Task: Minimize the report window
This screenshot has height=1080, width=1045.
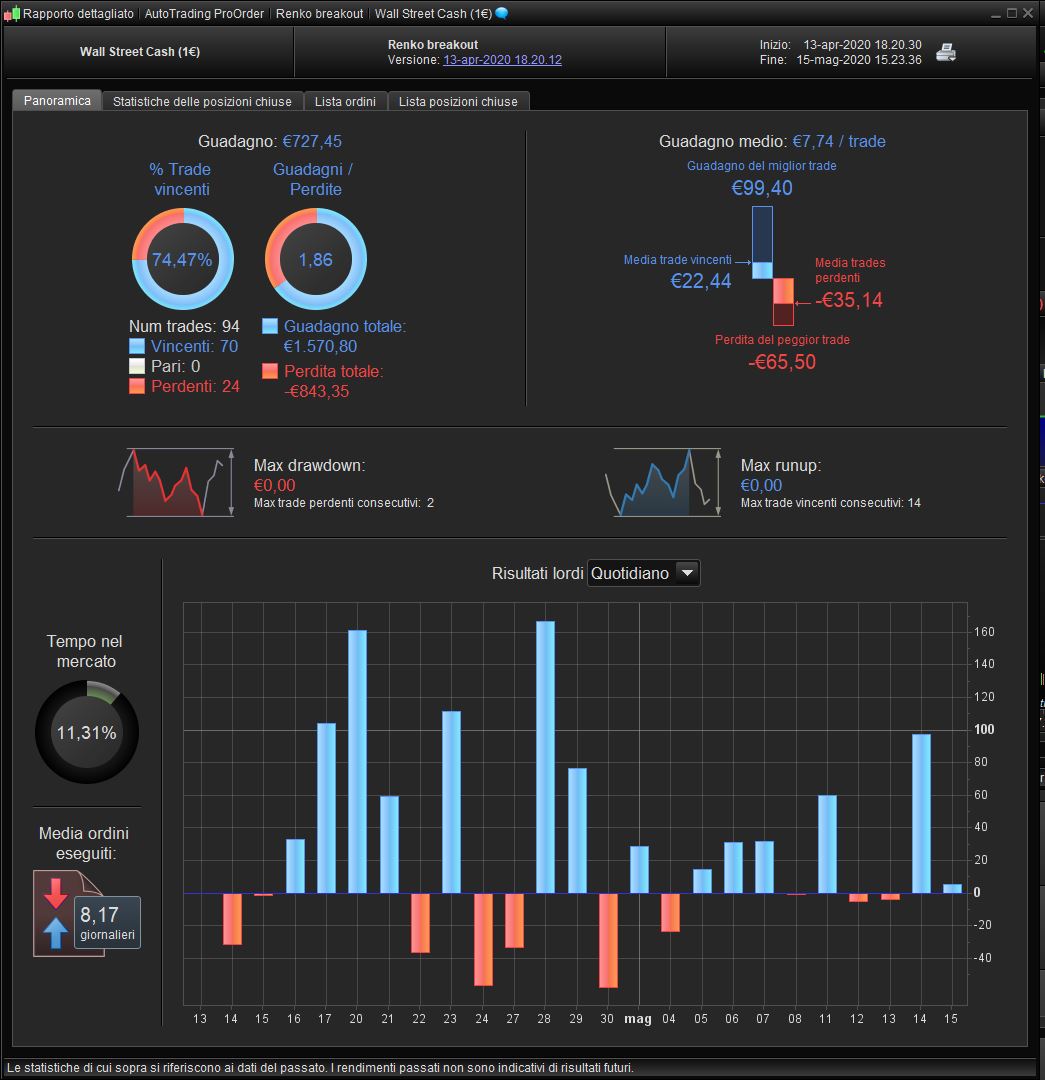Action: coord(995,13)
